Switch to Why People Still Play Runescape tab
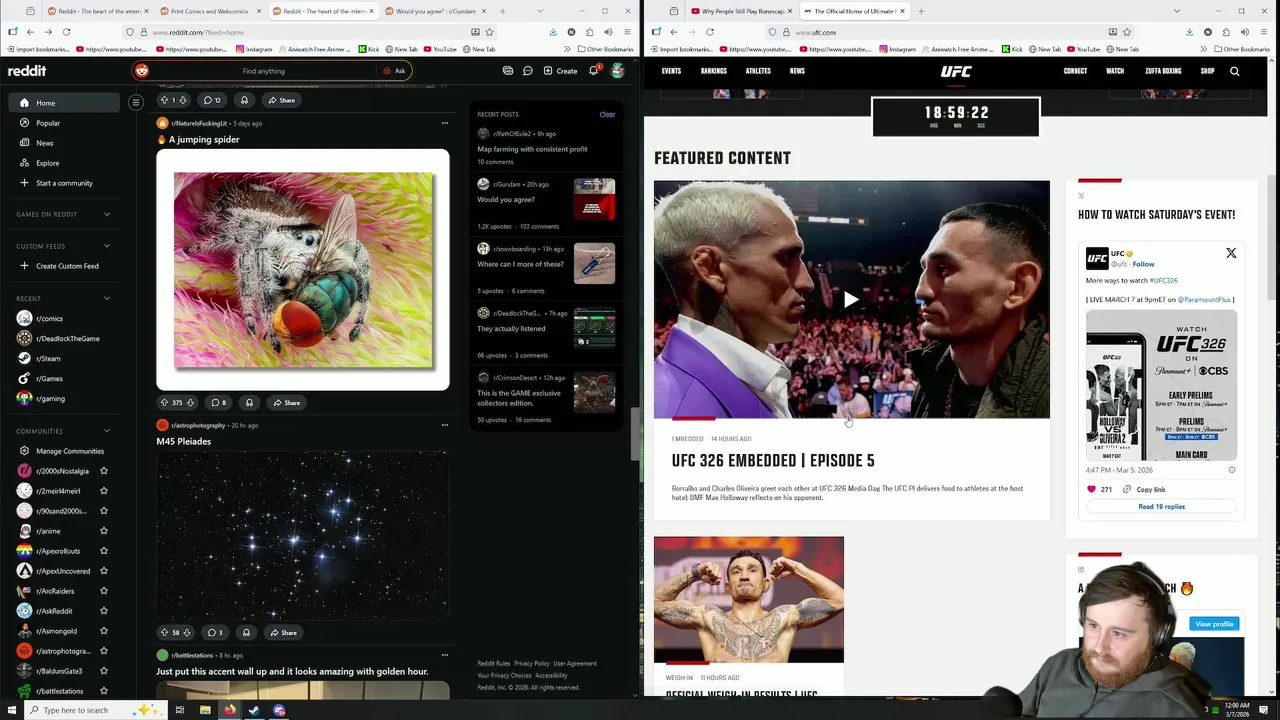The image size is (1280, 720). coord(740,11)
